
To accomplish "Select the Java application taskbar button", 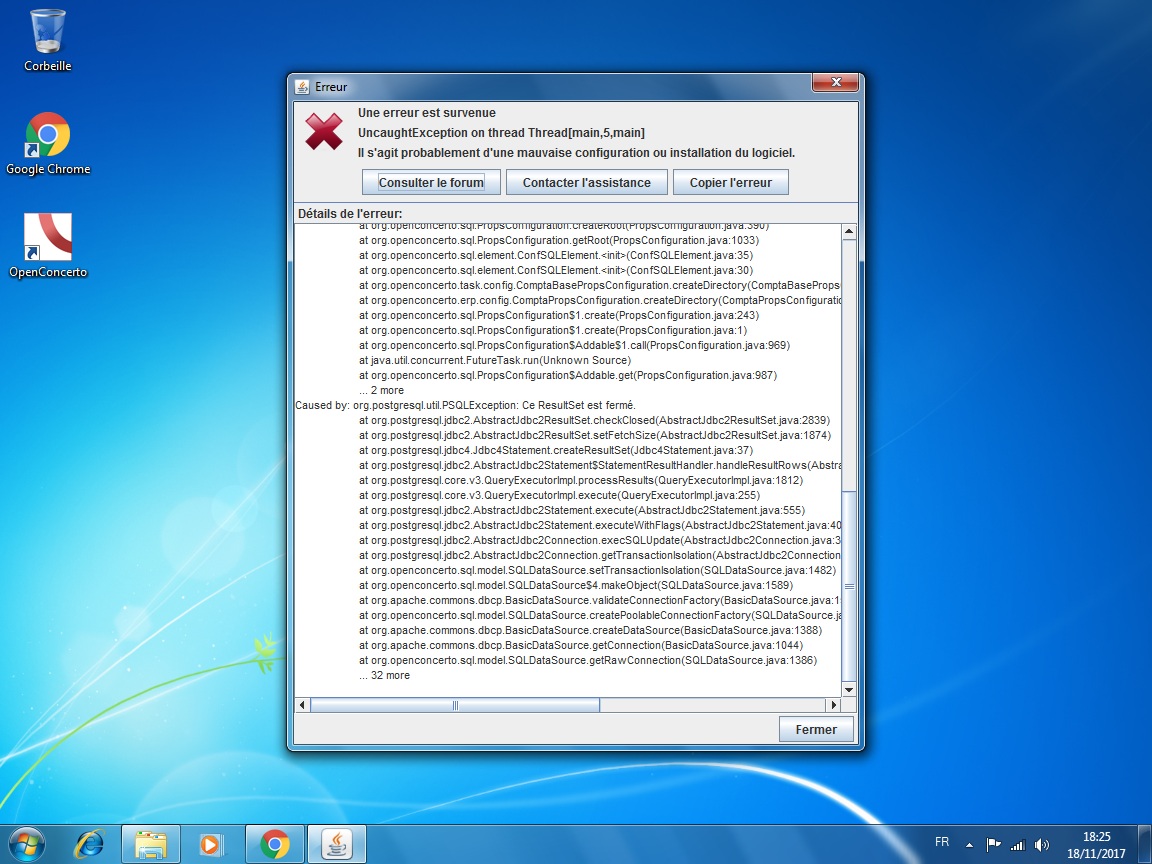I will point(336,844).
